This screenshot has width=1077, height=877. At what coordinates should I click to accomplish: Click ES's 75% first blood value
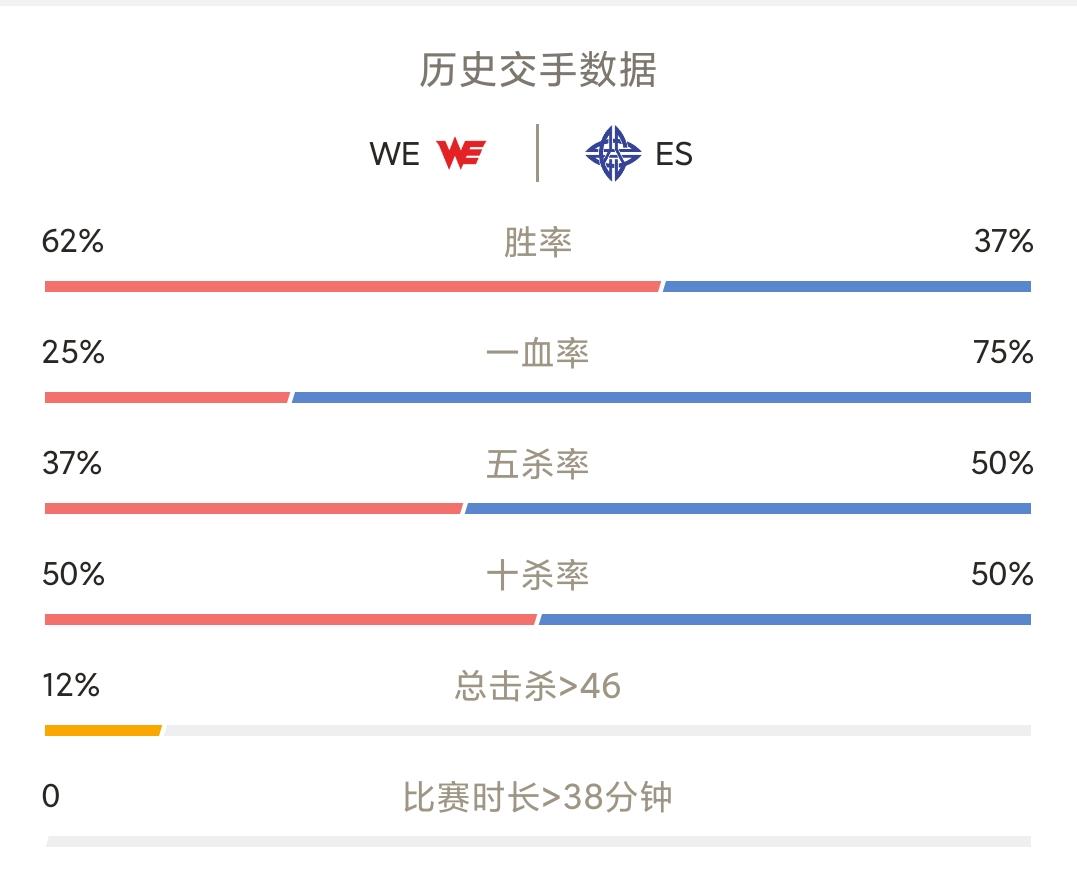pyautogui.click(x=1003, y=353)
